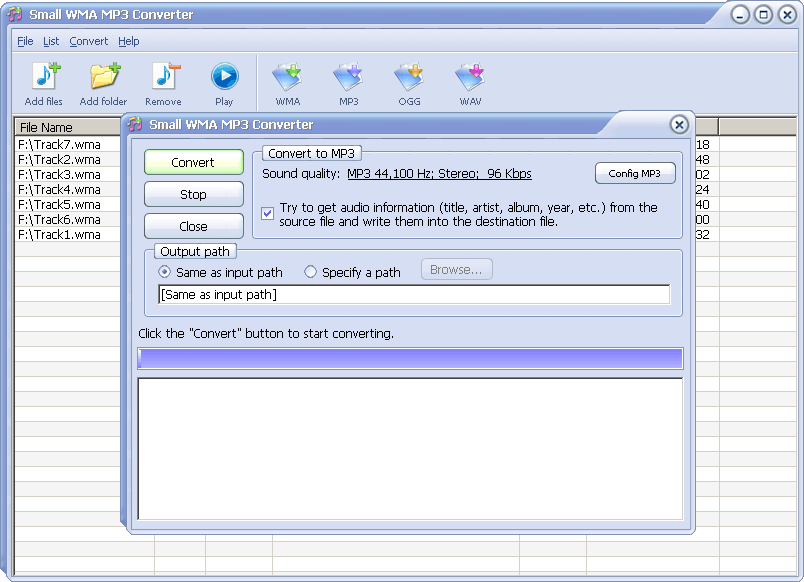
Task: Select F:\Track4.wma in the list
Action: pyautogui.click(x=59, y=190)
